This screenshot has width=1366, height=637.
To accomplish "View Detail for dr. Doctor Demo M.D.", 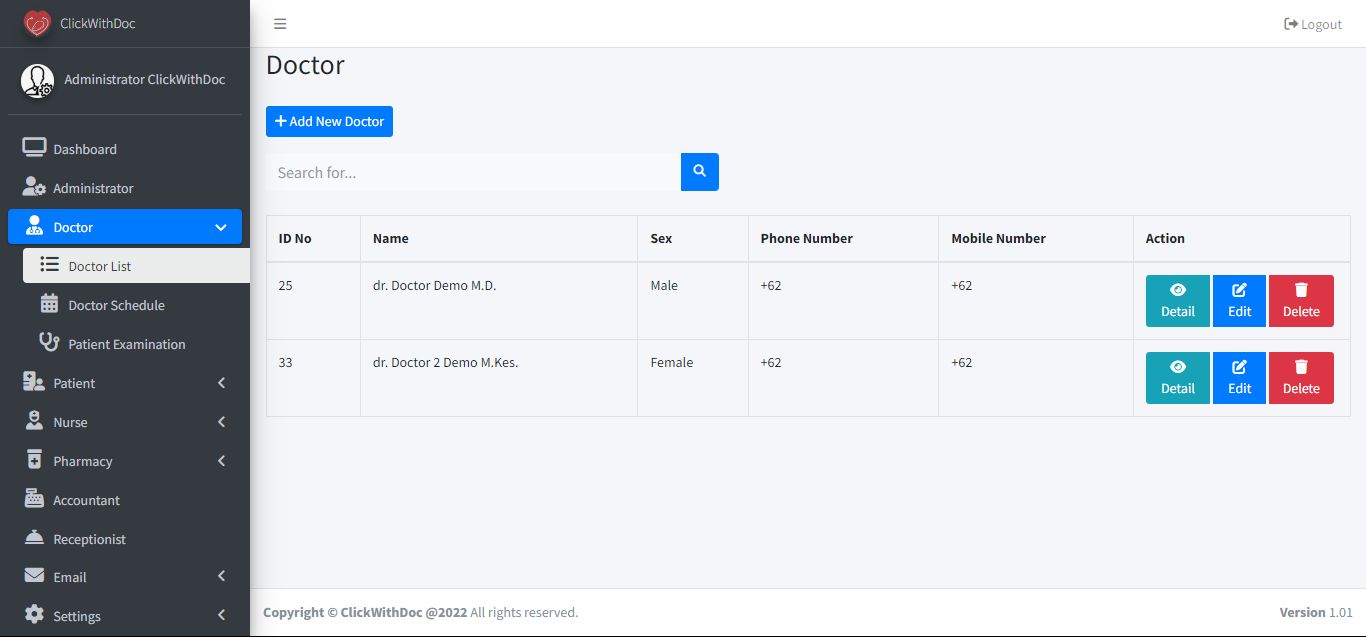I will 1177,301.
